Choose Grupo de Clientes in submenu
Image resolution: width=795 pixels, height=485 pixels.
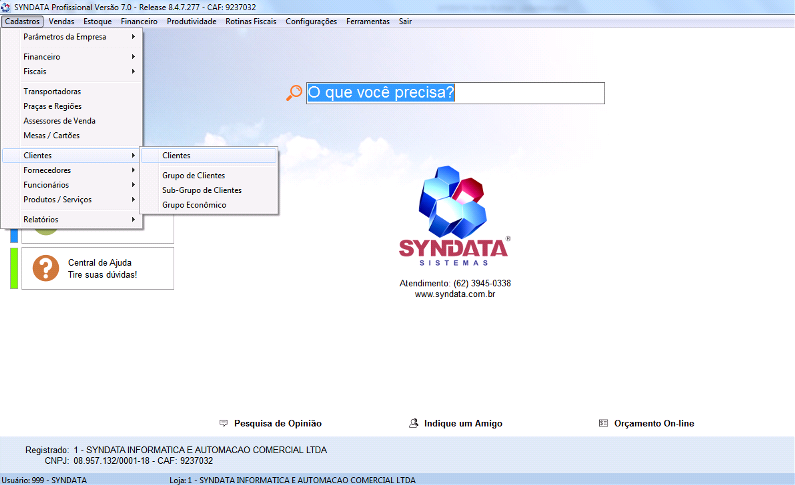(x=209, y=175)
